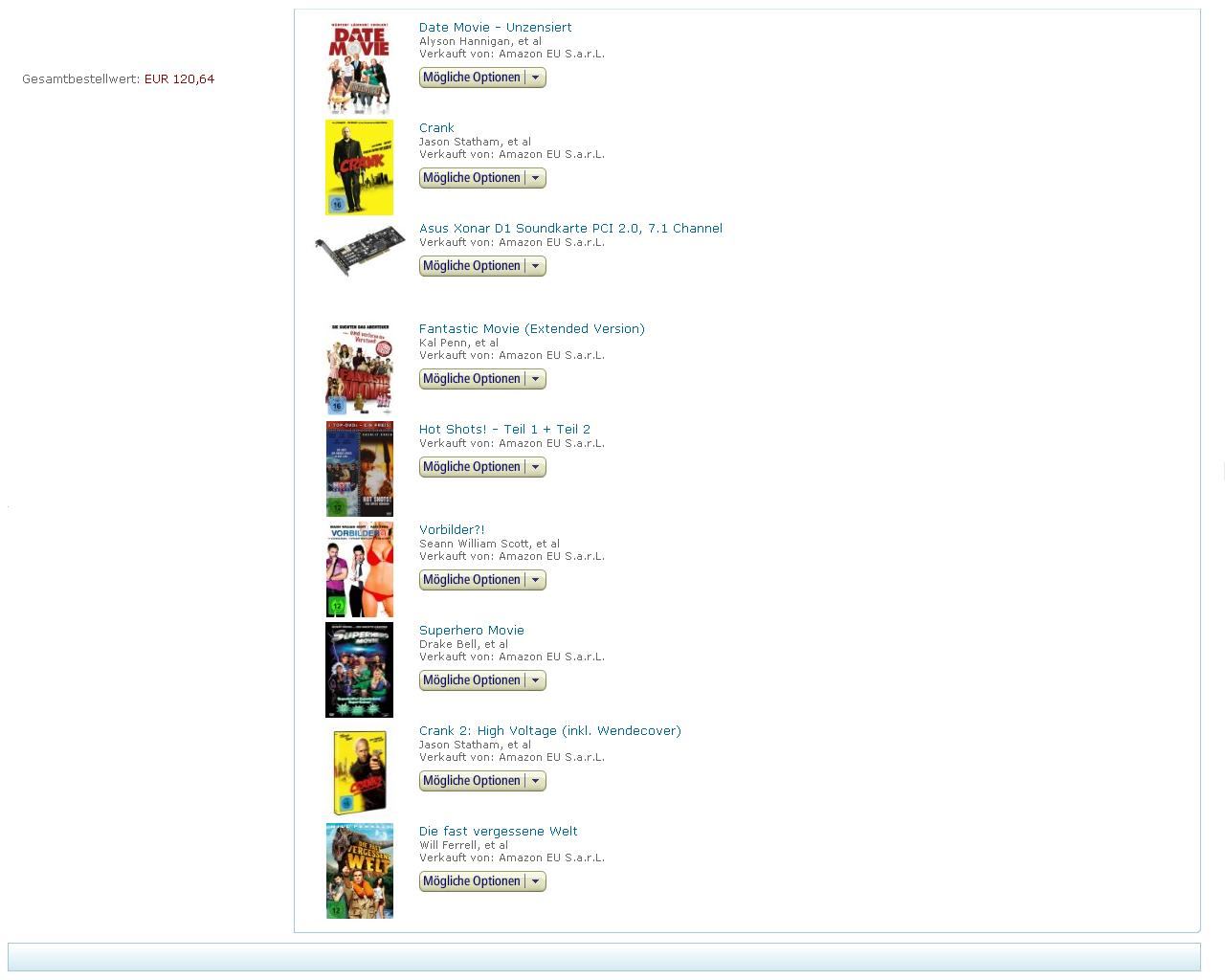Viewport: 1225px width, 980px height.
Task: Open the Vorbilder?! title link
Action: pyautogui.click(x=452, y=529)
